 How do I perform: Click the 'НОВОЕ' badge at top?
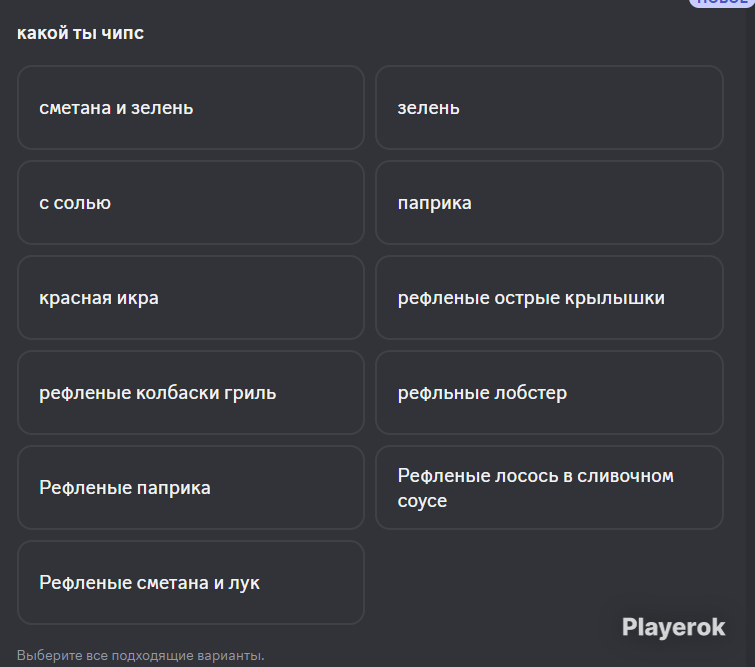(x=721, y=2)
